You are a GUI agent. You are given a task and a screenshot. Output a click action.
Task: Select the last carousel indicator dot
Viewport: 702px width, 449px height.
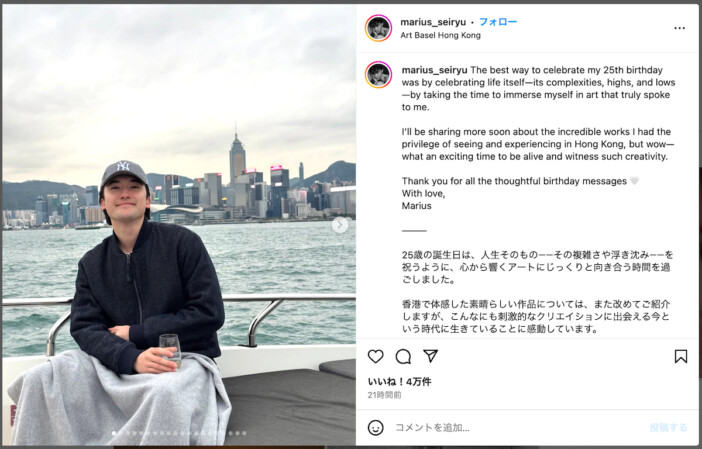[244, 433]
